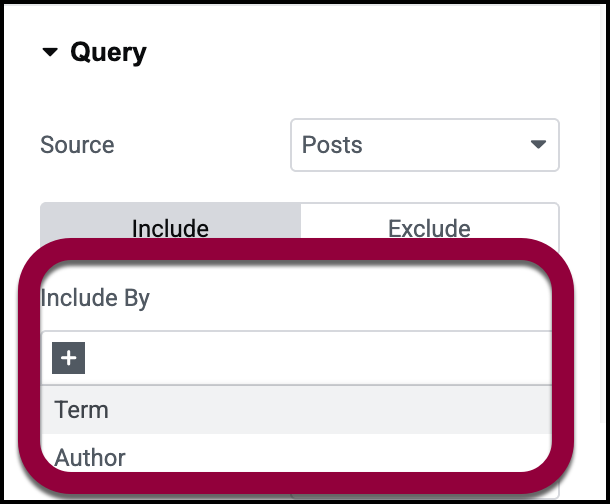Image resolution: width=610 pixels, height=504 pixels.
Task: Select Author from the Include By list
Action: (90, 457)
